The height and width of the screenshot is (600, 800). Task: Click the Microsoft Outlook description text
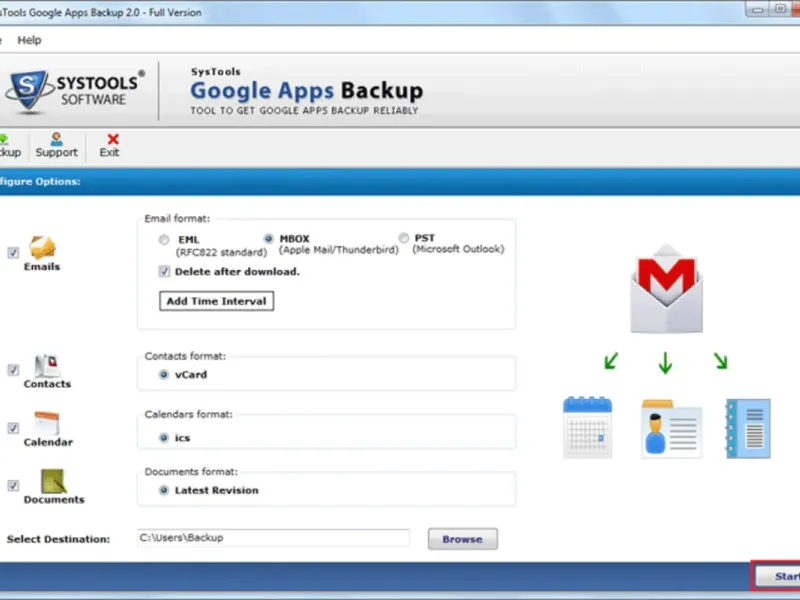458,249
